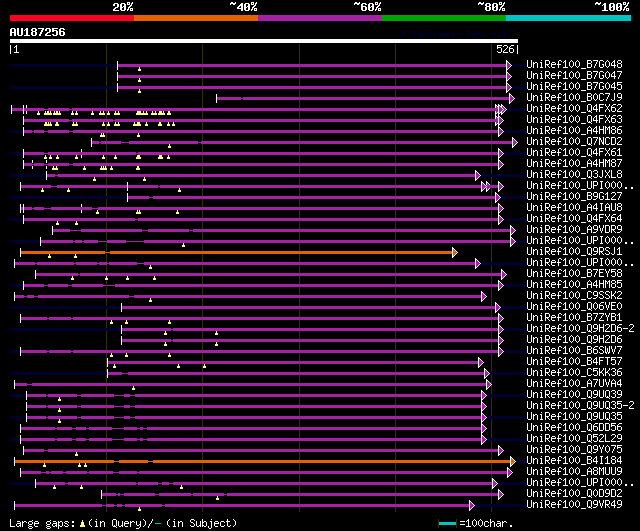Go to UniRef100_Q4FX64 entry
The image size is (640, 531).
574,219
